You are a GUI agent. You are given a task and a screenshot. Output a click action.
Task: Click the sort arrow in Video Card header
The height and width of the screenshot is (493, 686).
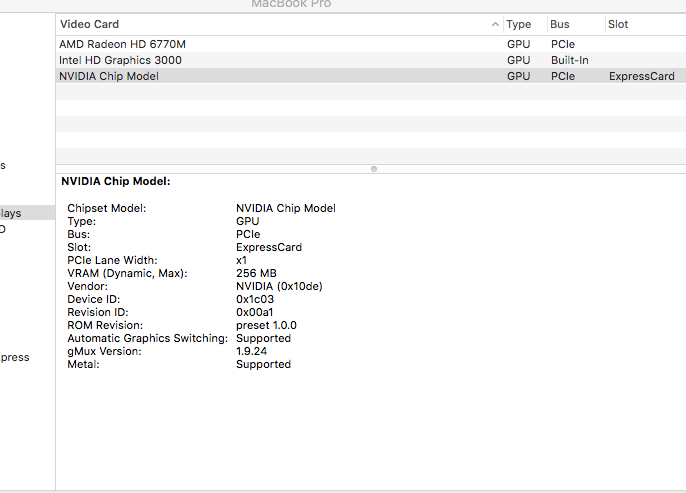(x=495, y=24)
